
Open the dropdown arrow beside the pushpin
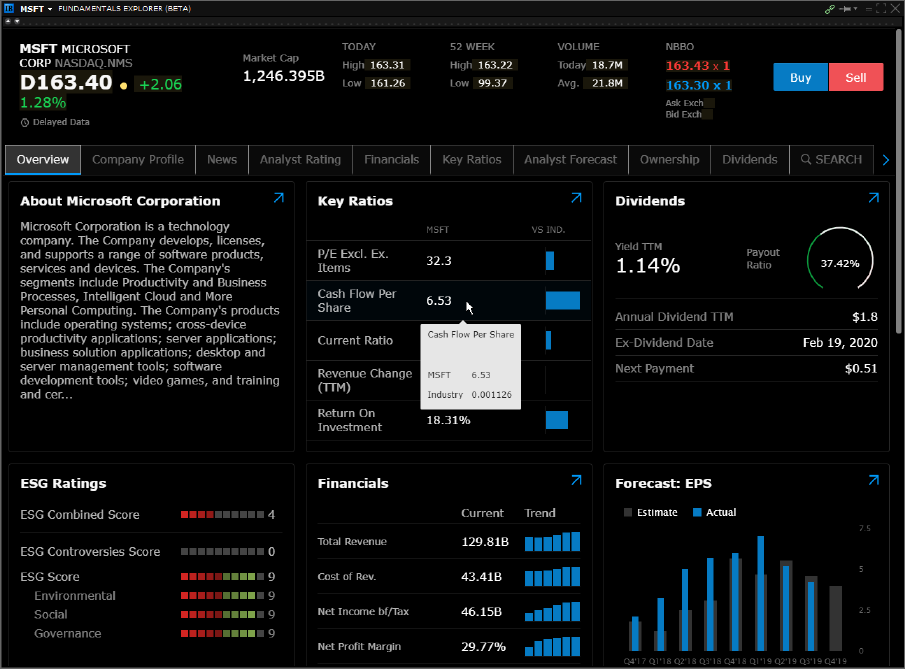click(855, 9)
